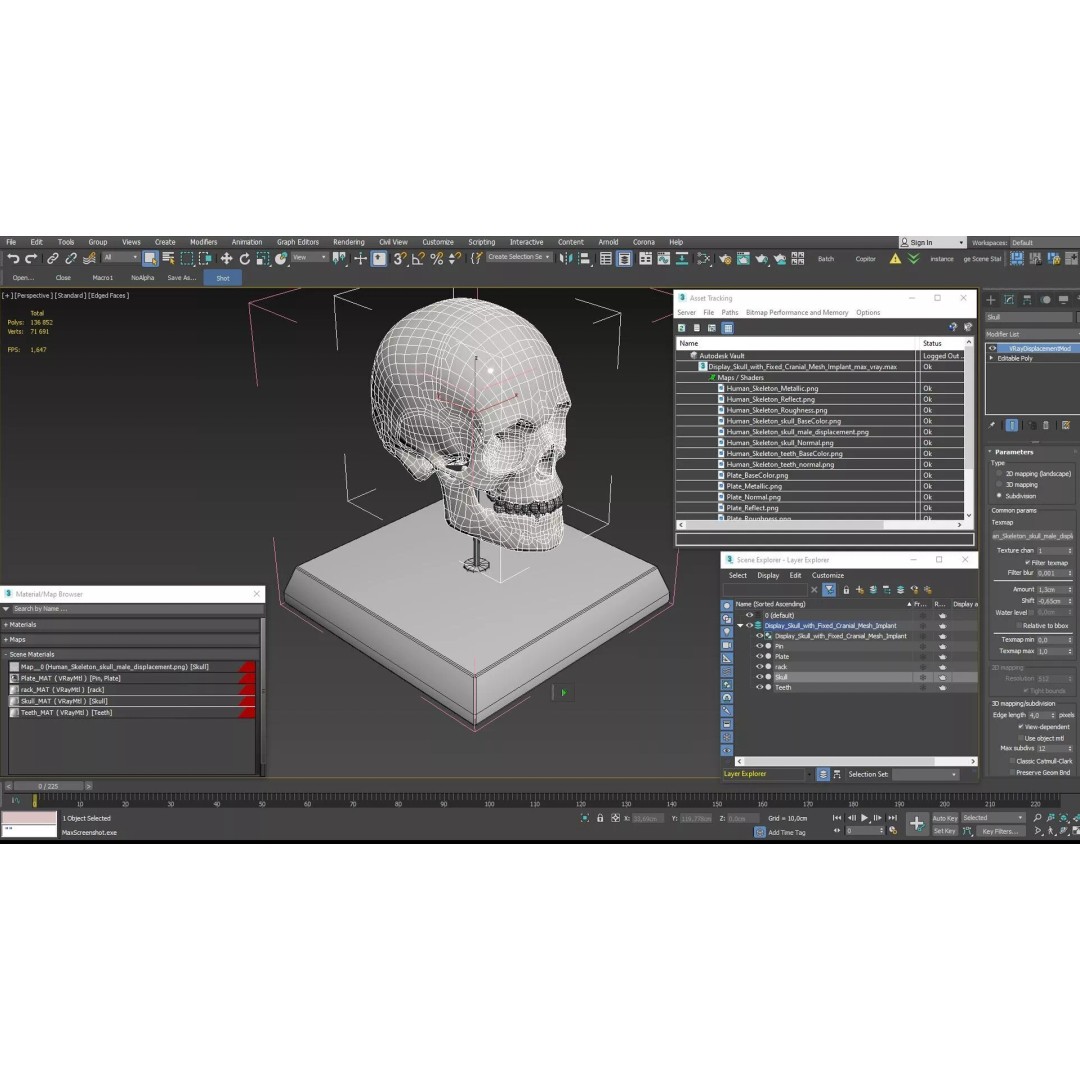This screenshot has height=1080, width=1080.
Task: Click the Play Animation button
Action: click(864, 818)
